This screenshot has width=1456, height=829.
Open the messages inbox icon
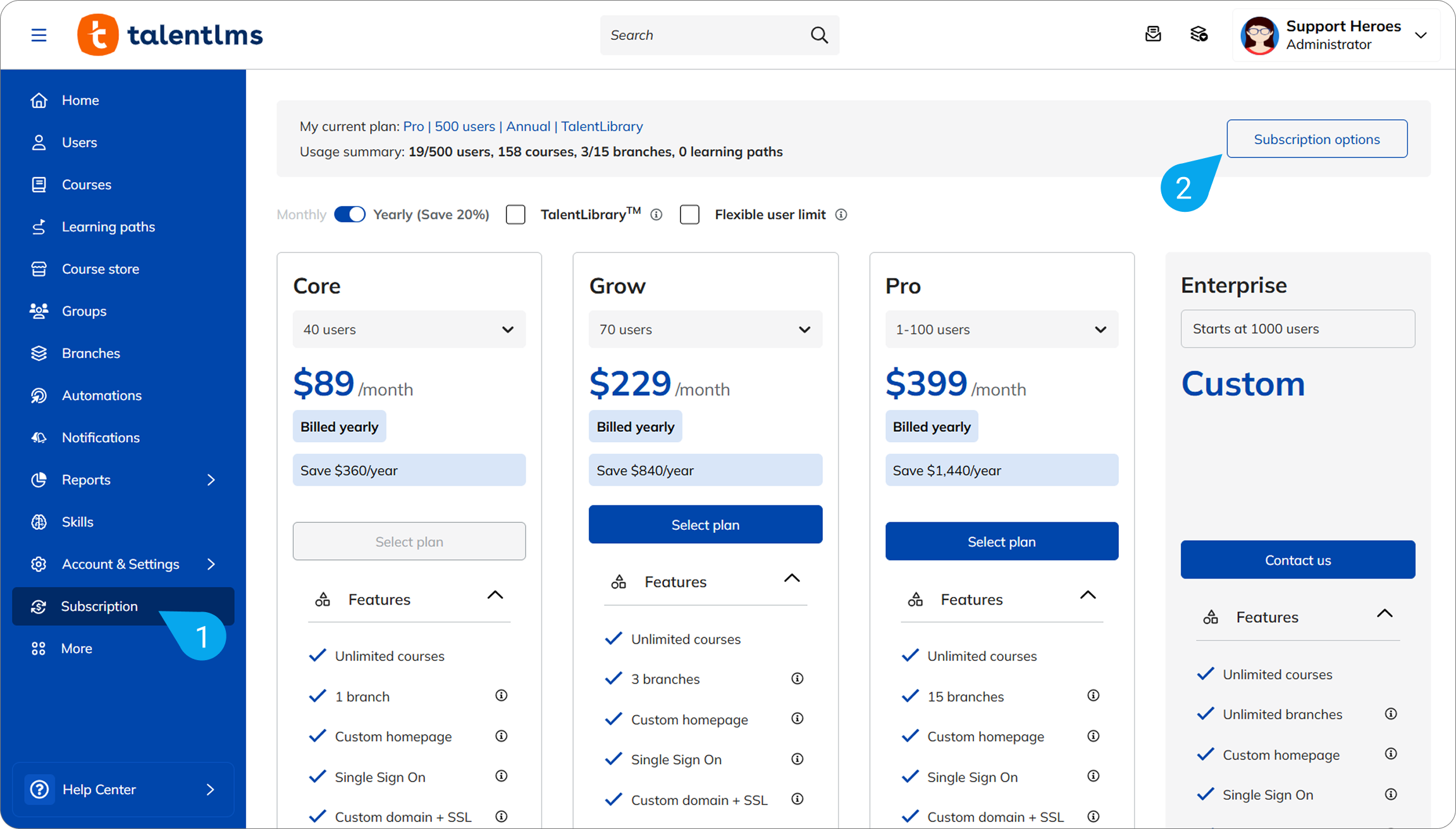1153,34
